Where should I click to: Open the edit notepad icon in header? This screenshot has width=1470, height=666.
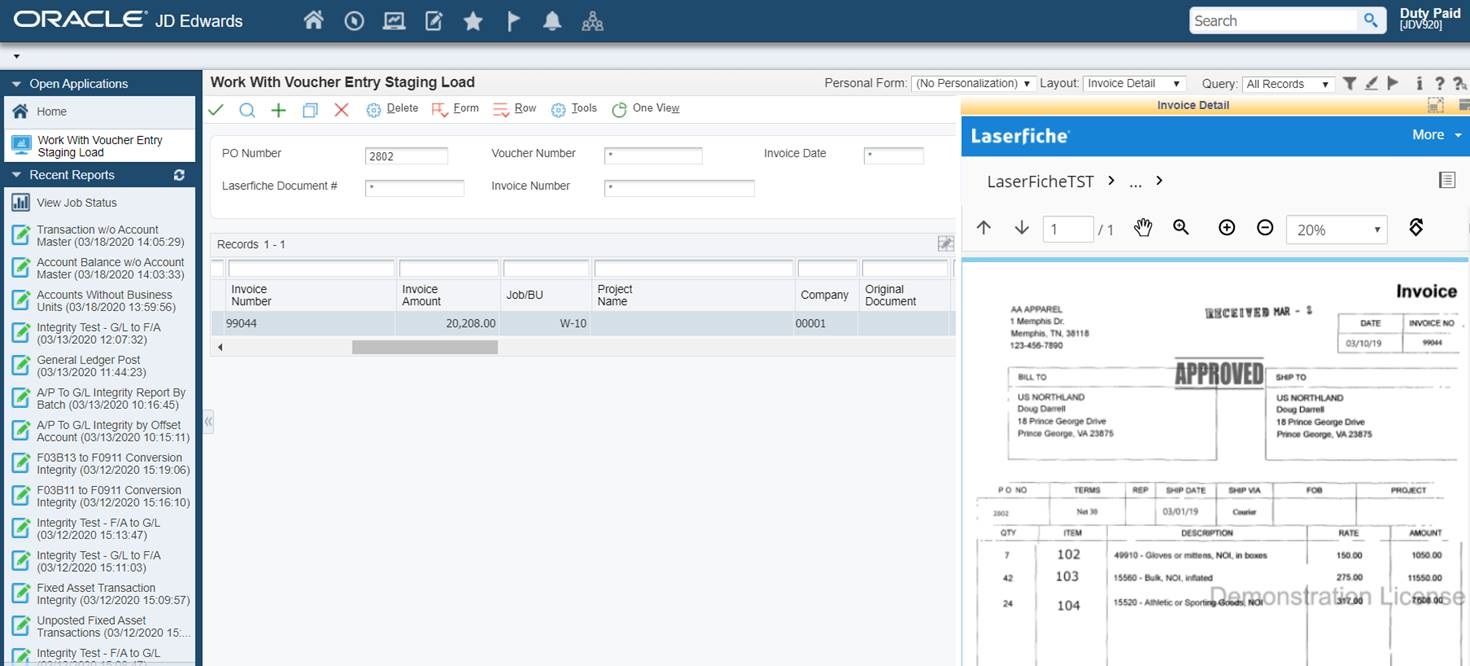click(x=433, y=20)
